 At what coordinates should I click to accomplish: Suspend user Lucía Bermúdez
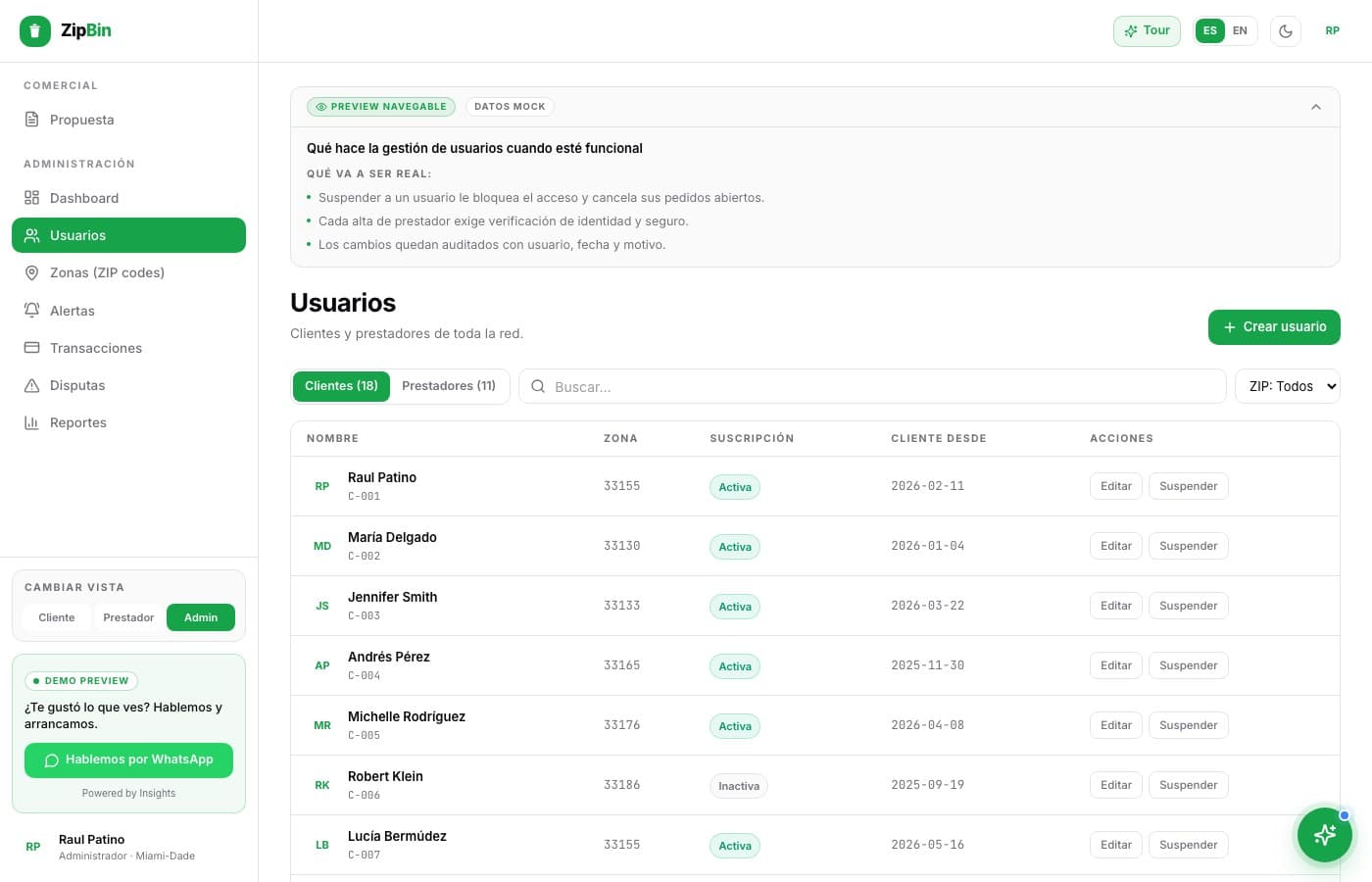[1188, 845]
